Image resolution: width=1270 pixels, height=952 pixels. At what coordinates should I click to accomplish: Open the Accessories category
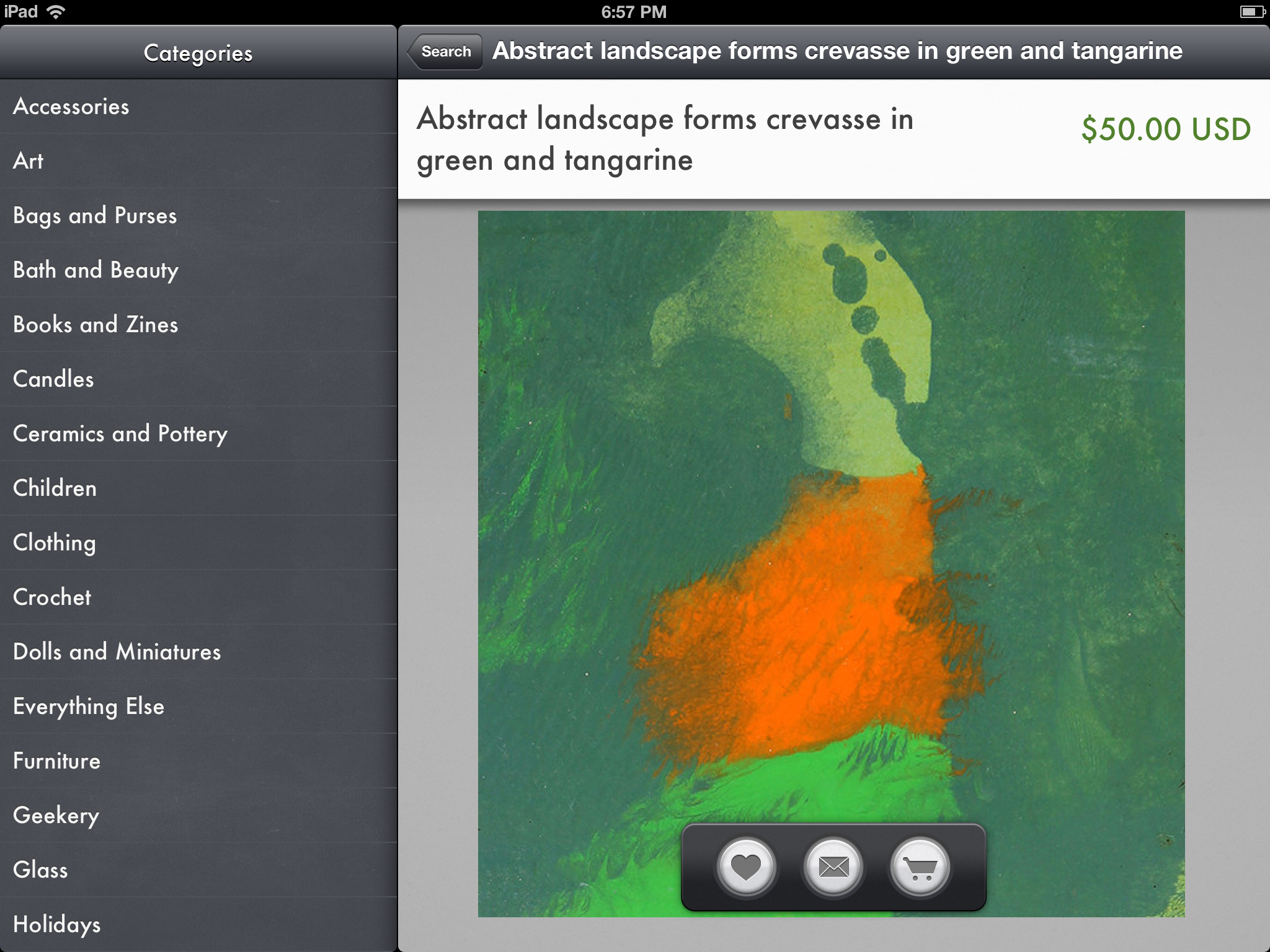198,107
